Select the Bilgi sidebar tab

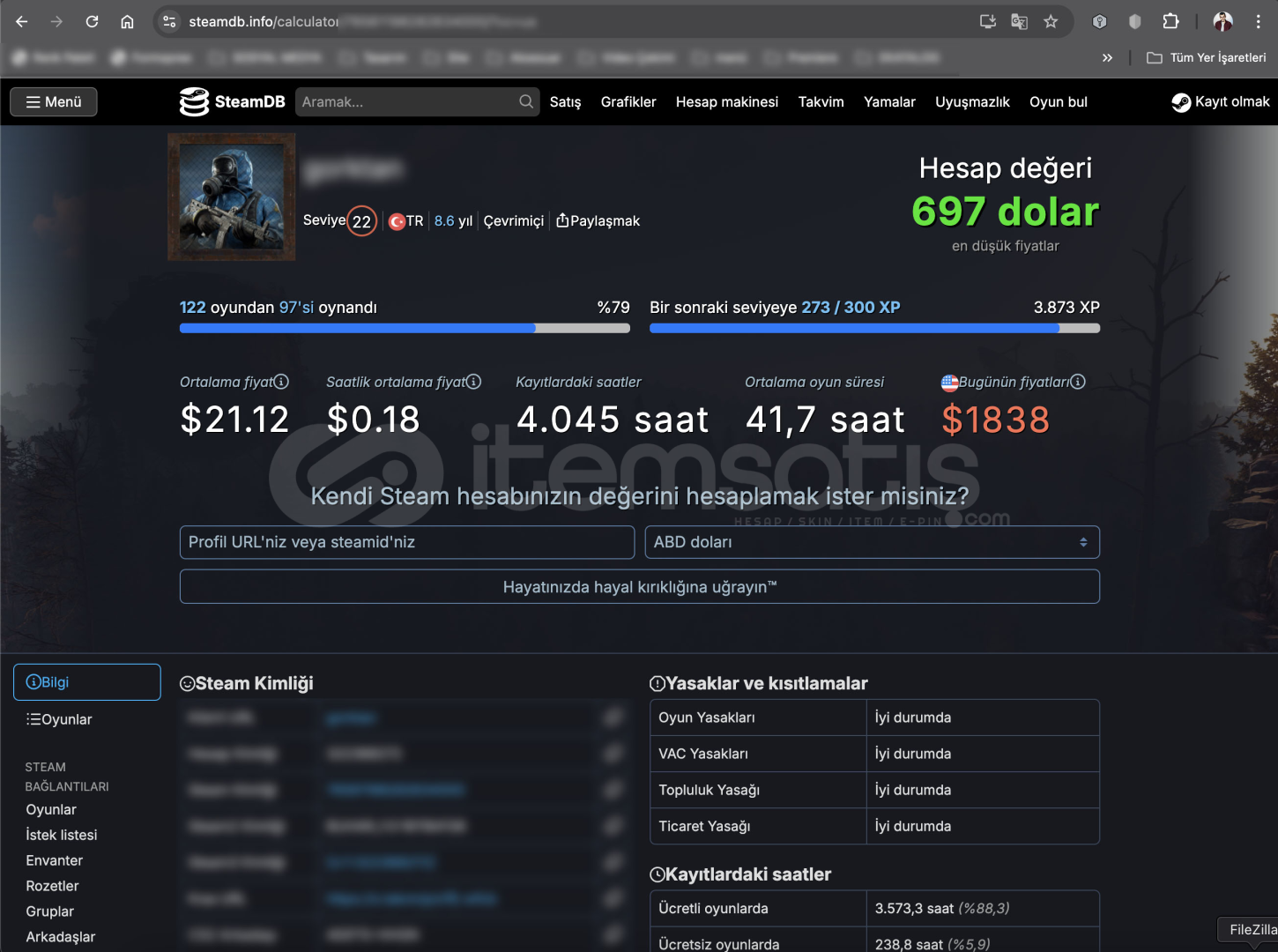87,682
